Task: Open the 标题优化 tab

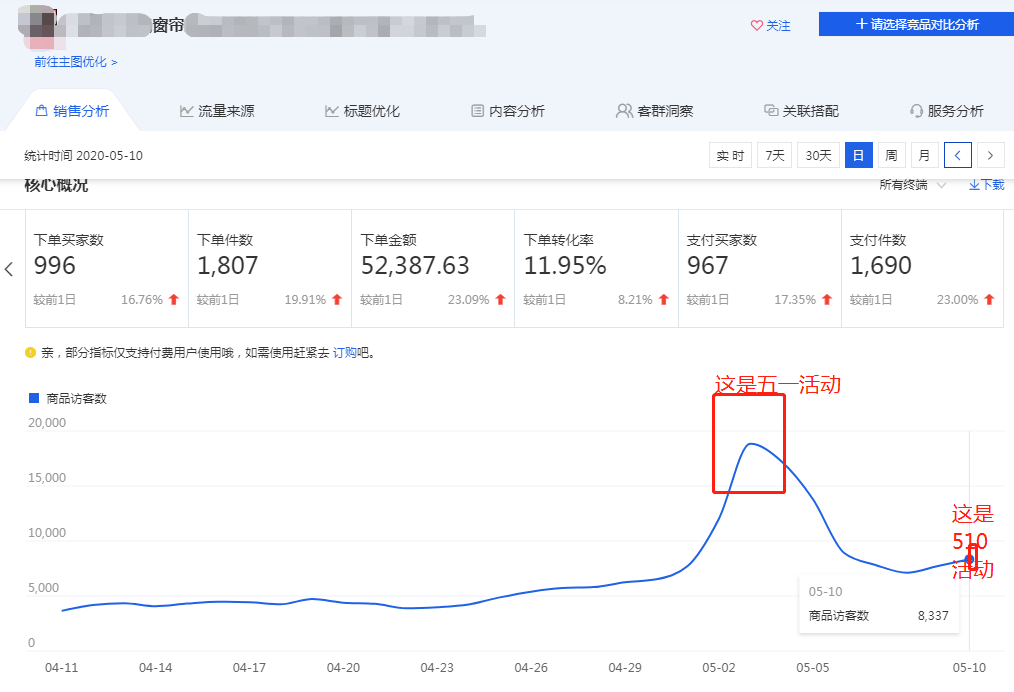Action: click(362, 111)
